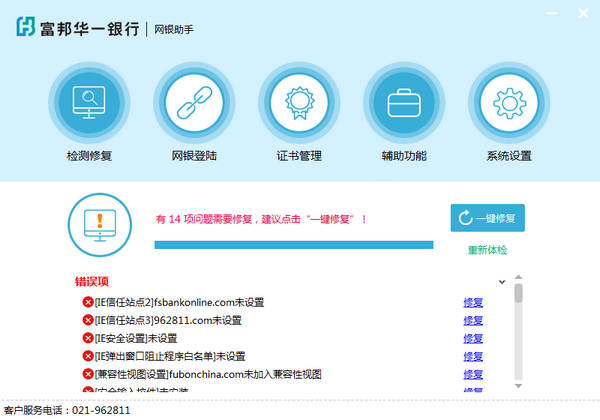Select the fubonchina.com未加入兼容性视图 entry
The height and width of the screenshot is (420, 600).
[x=208, y=374]
